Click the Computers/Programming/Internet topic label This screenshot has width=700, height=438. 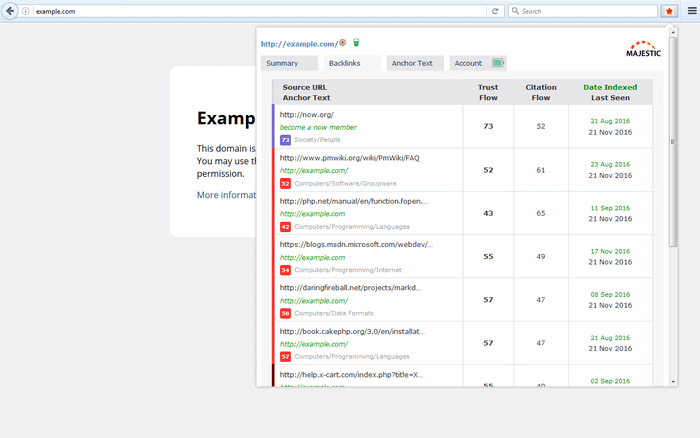pyautogui.click(x=348, y=270)
